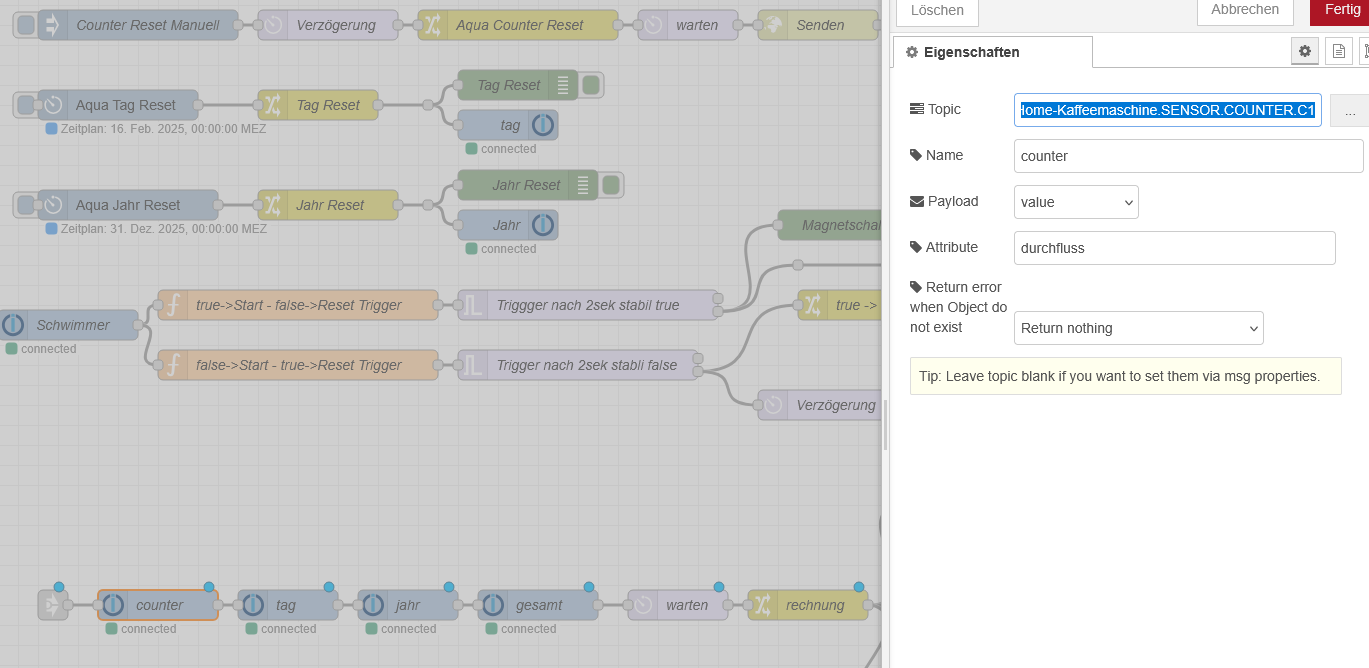This screenshot has width=1369, height=668.
Task: Click the Schwimmer ioBroker node icon
Action: coord(13,325)
